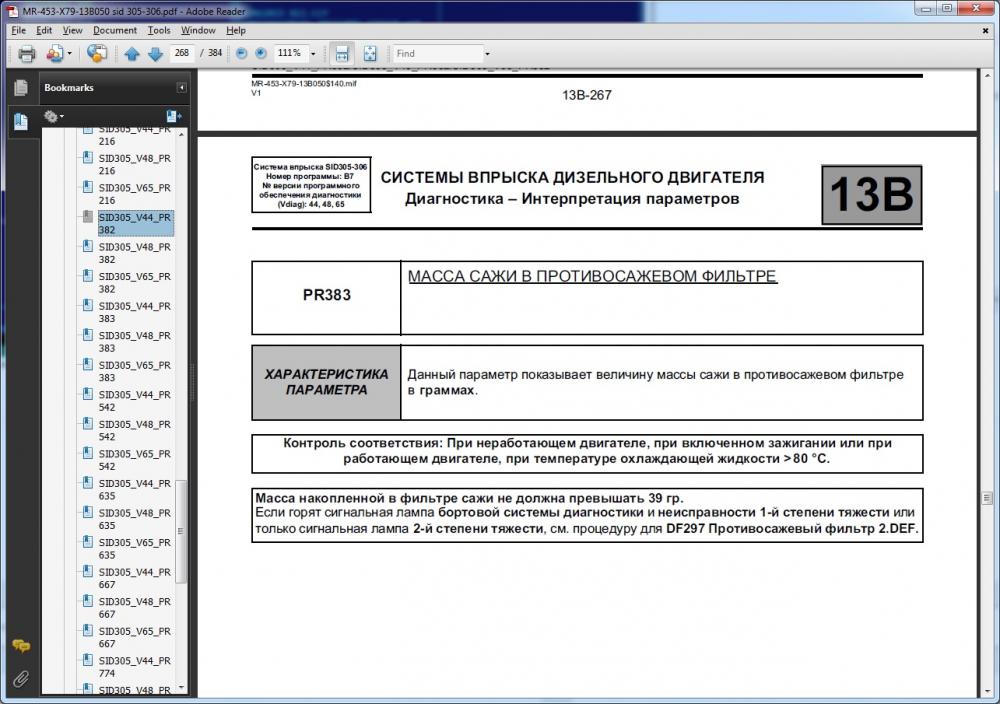
Task: Open the Bookmarks options gear menu
Action: click(54, 116)
